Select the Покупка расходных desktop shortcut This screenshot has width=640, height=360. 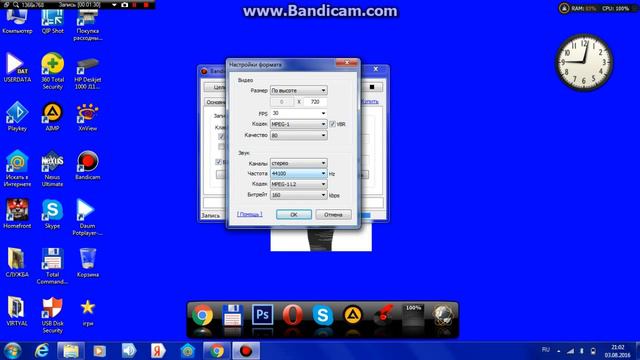[87, 24]
